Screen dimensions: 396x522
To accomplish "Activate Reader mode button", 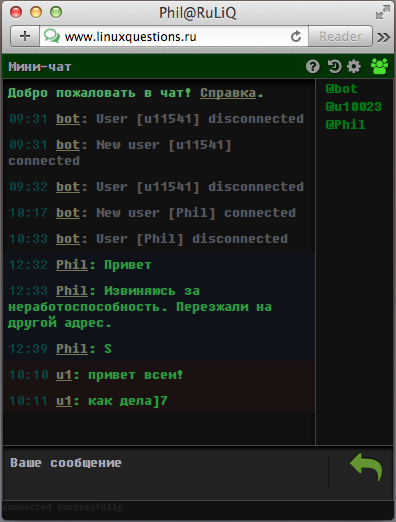I will [x=340, y=36].
